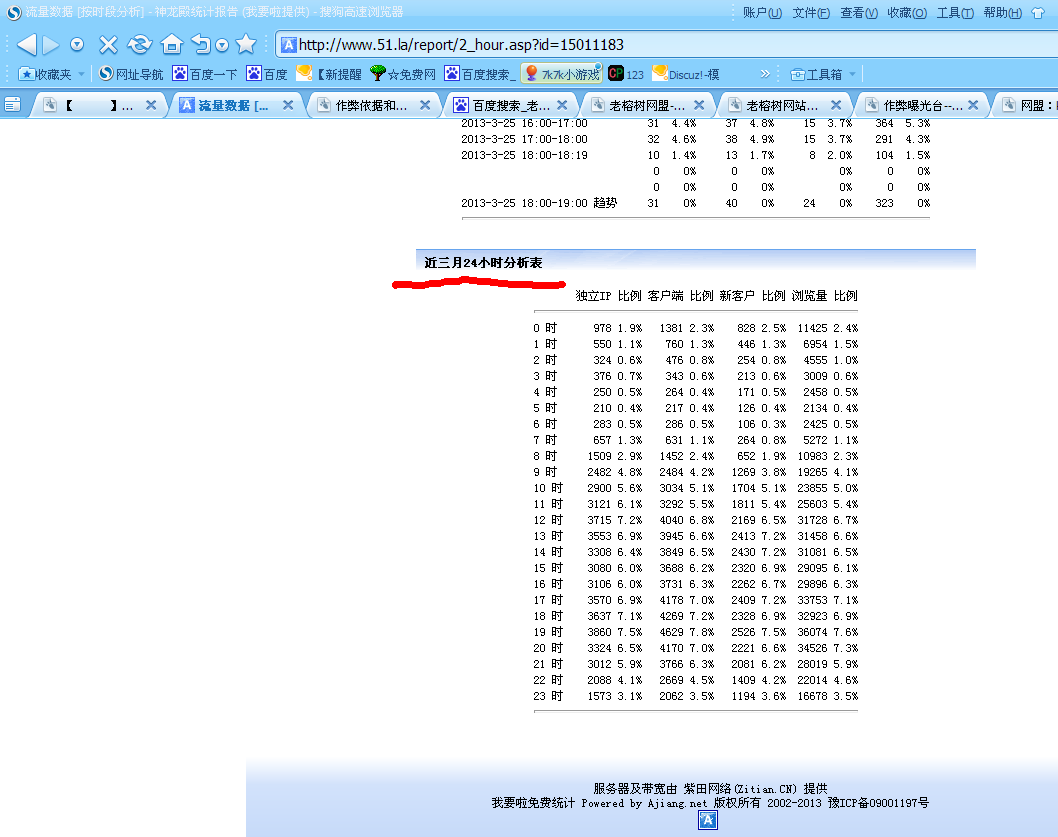
Task: Close the 老榕树网站... tab
Action: click(836, 105)
